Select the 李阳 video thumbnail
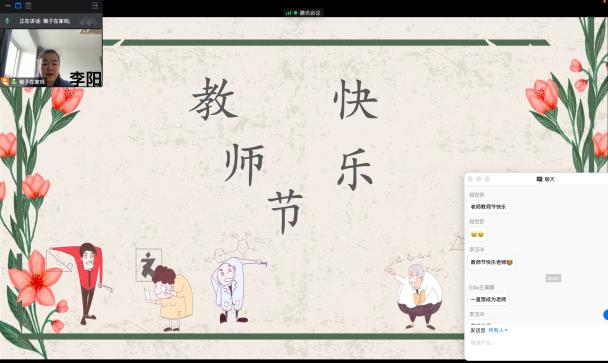This screenshot has width=608, height=363. coord(51,57)
